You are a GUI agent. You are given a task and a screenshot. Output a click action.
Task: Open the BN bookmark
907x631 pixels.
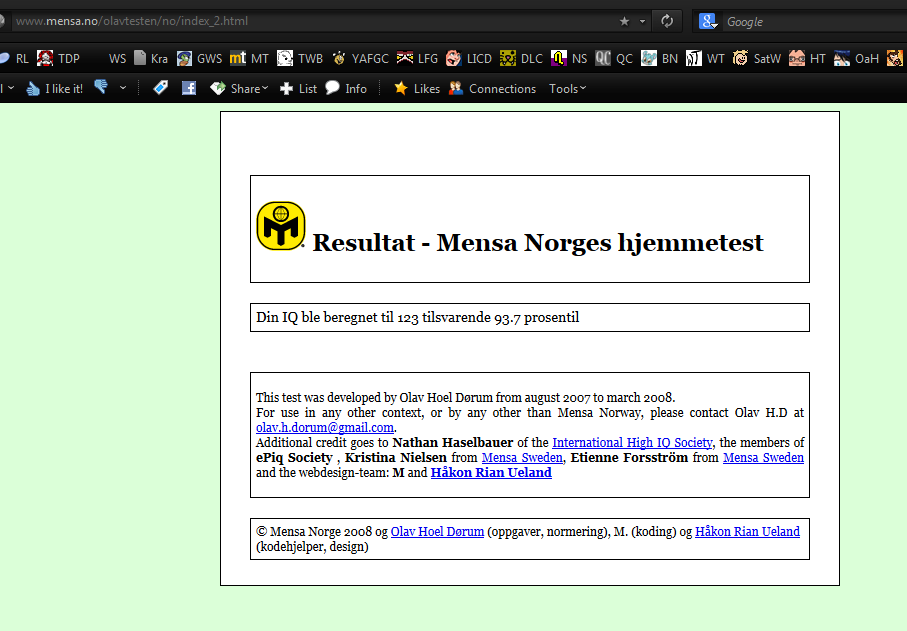point(659,58)
